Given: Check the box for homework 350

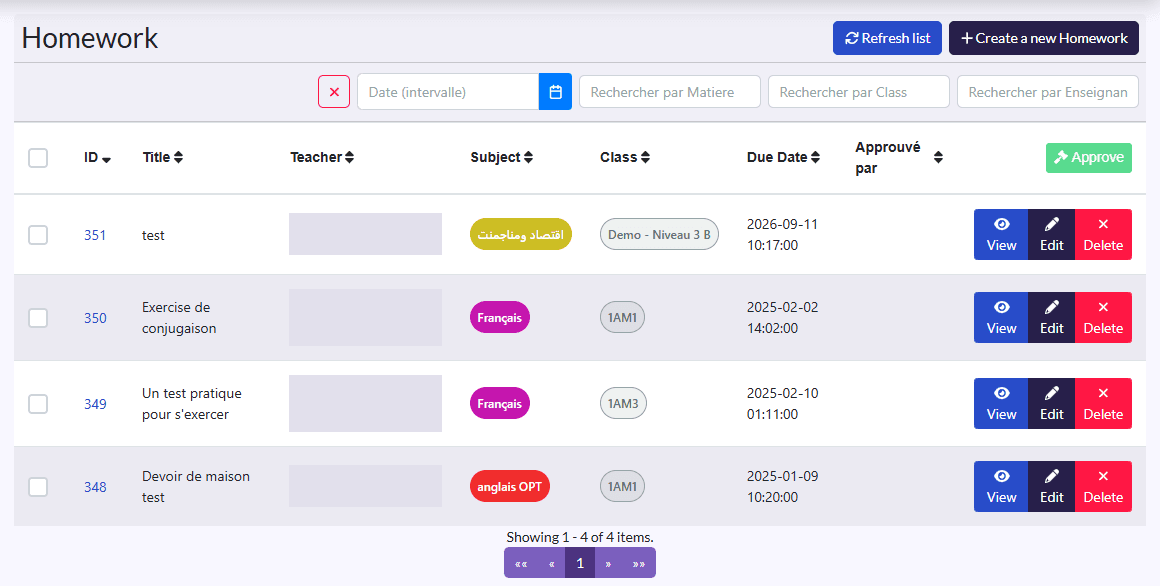Looking at the screenshot, I should tap(38, 317).
